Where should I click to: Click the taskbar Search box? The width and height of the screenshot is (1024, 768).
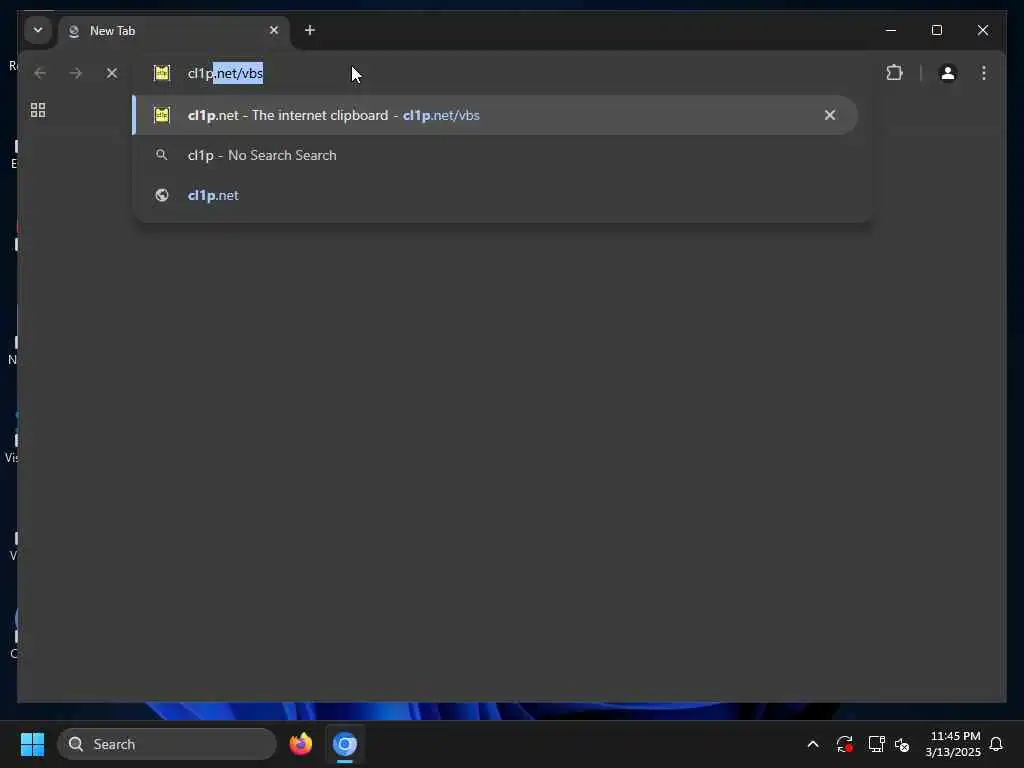tap(167, 744)
